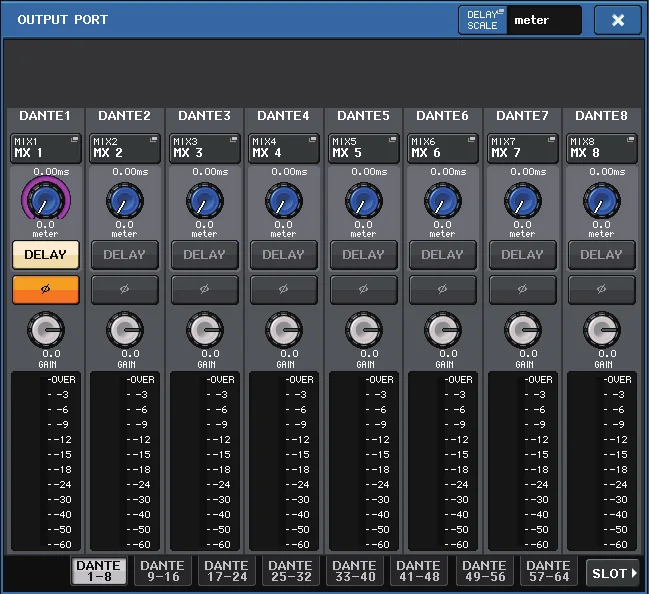Enable DELAY on DANTE7
Viewport: 649px width, 594px height.
[522, 255]
